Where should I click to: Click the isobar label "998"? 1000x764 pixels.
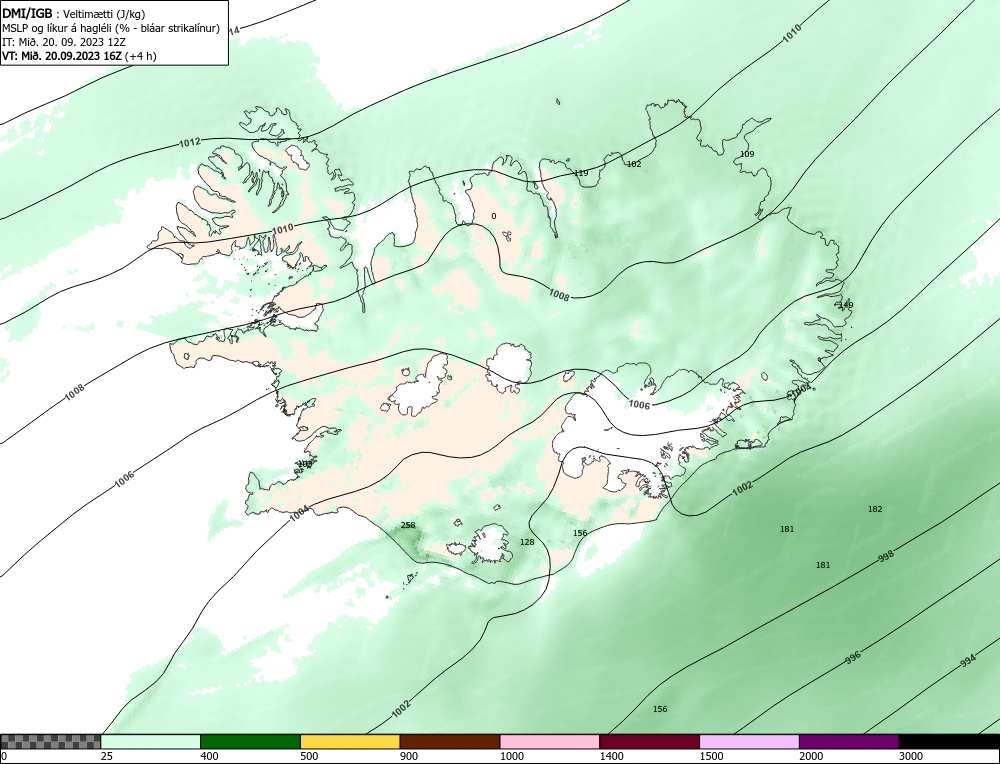(x=886, y=556)
